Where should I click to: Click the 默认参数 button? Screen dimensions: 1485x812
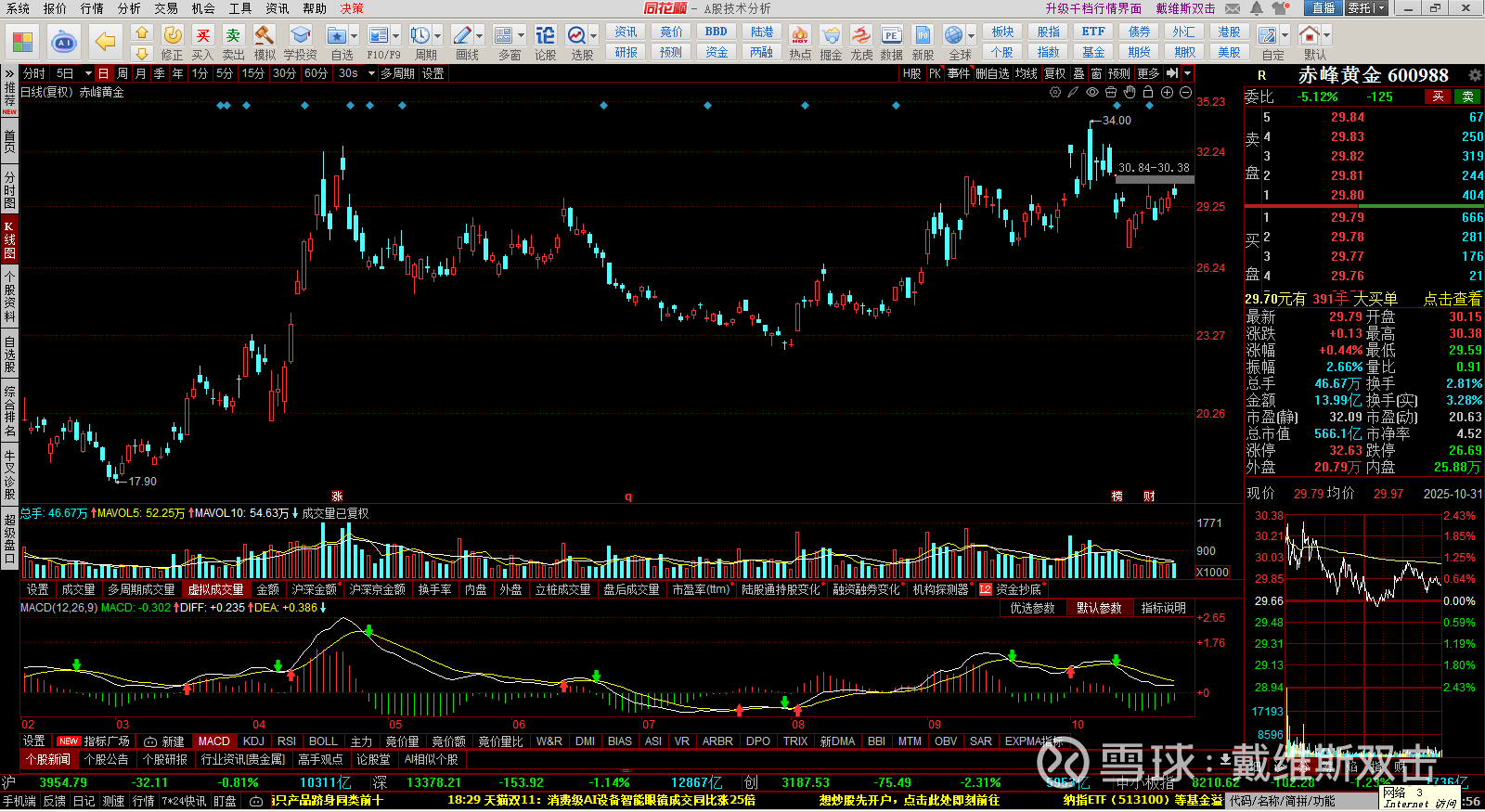click(x=1098, y=608)
